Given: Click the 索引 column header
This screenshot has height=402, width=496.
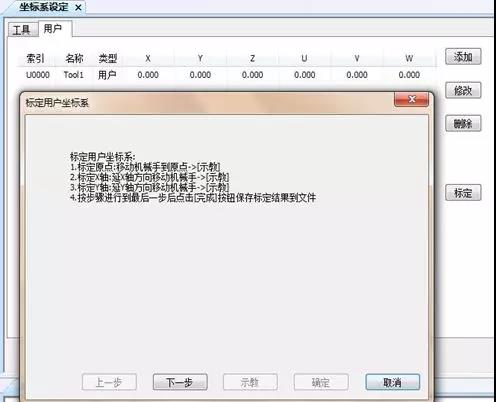Looking at the screenshot, I should pos(35,58).
